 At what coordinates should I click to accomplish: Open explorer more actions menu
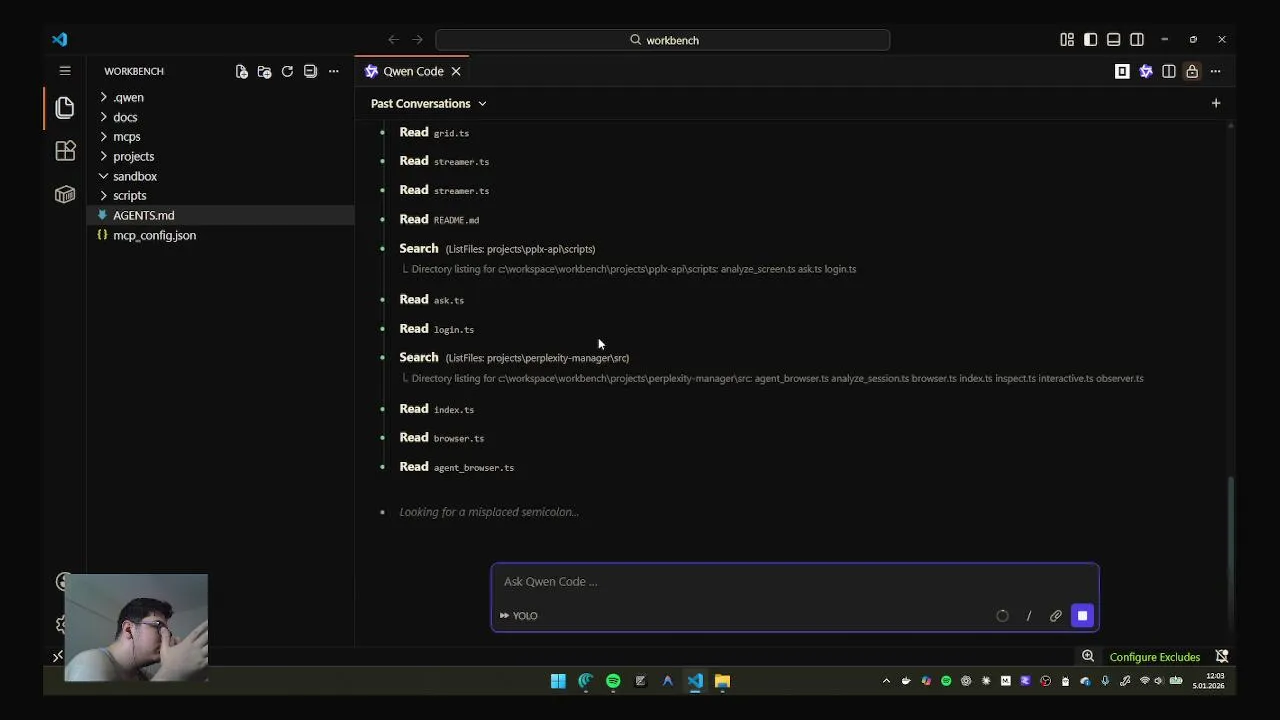click(334, 71)
